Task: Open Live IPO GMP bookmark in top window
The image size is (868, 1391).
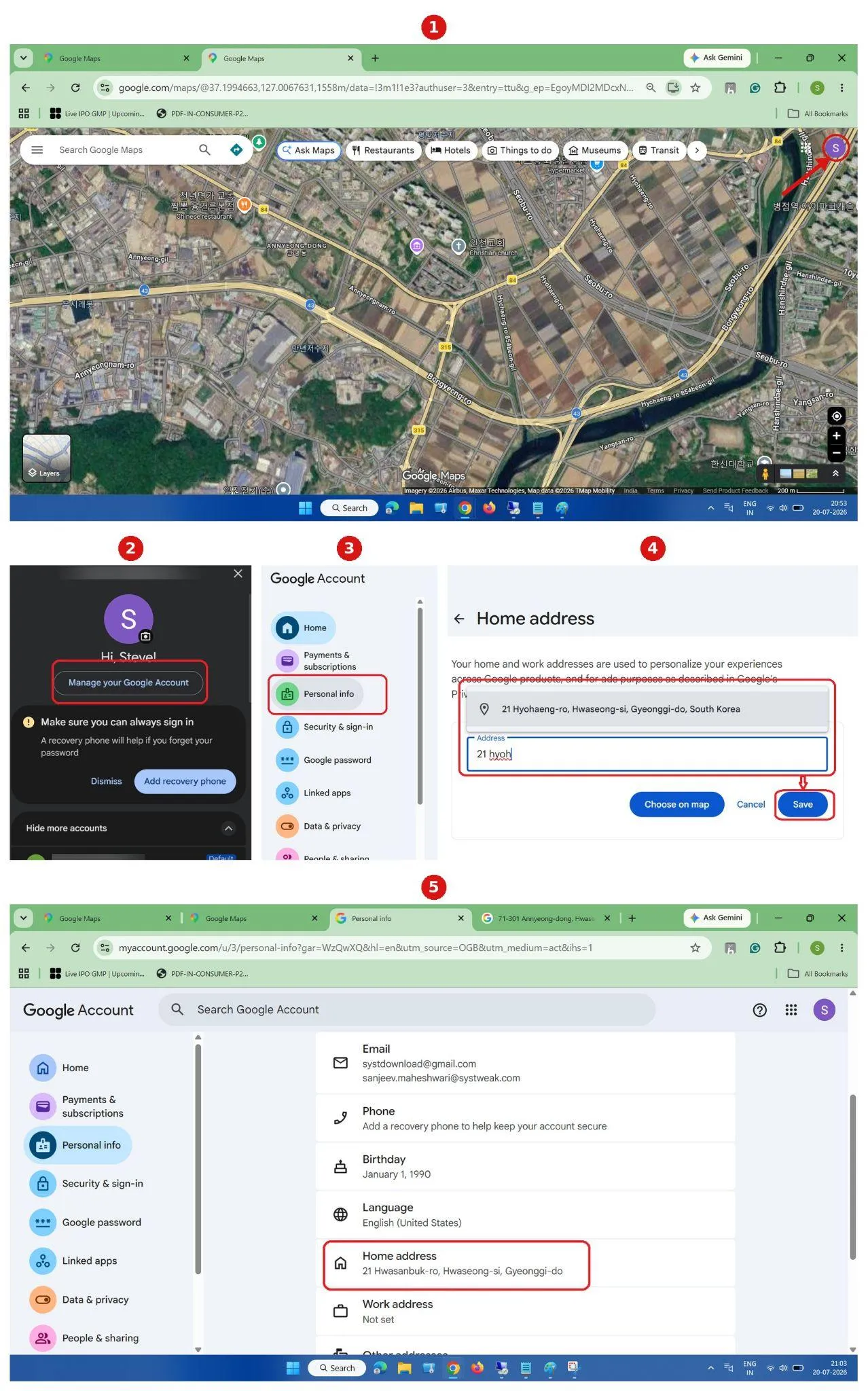Action: point(97,113)
